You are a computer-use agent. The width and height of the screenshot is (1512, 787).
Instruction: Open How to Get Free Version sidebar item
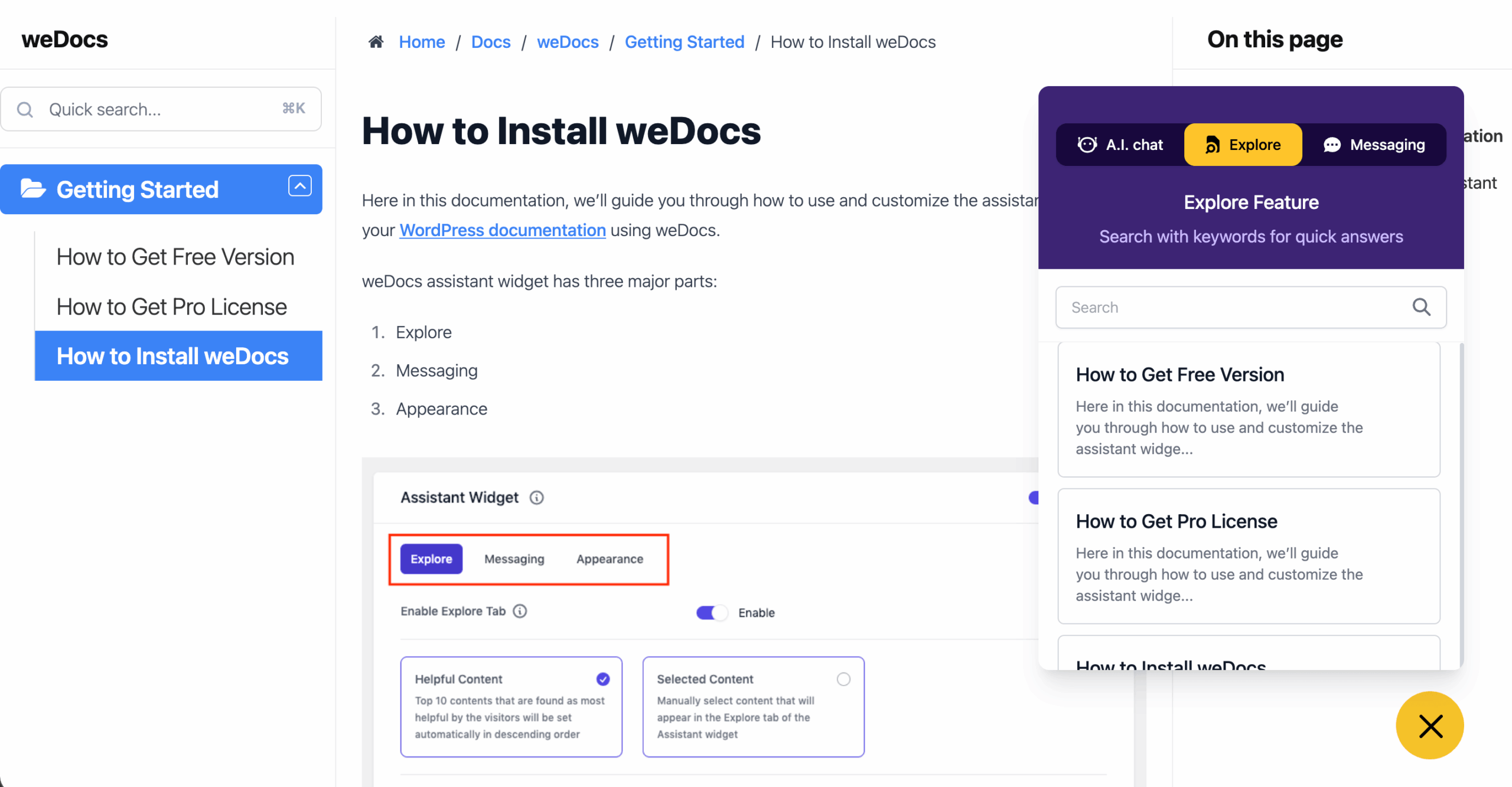175,257
